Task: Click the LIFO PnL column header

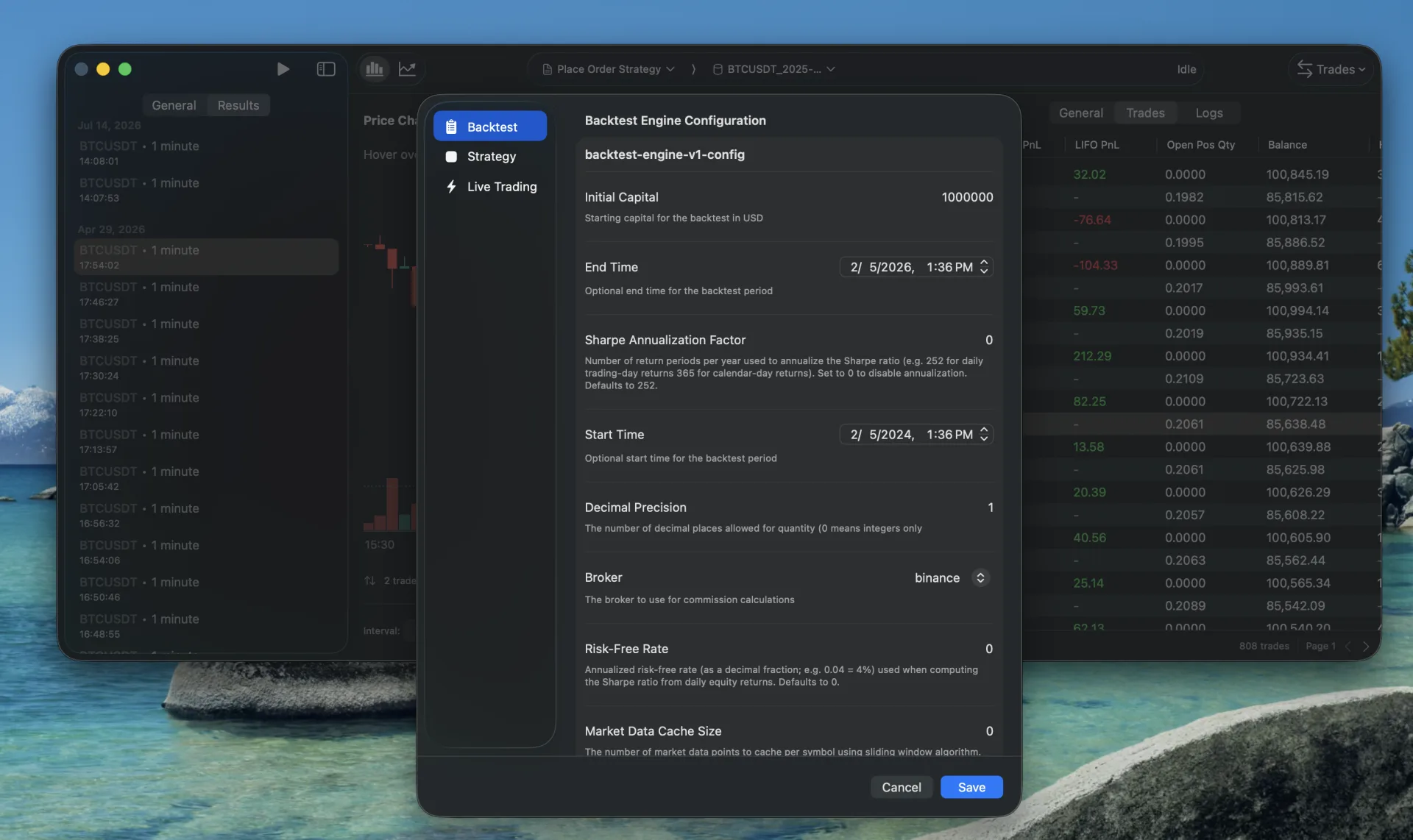Action: 1097,145
